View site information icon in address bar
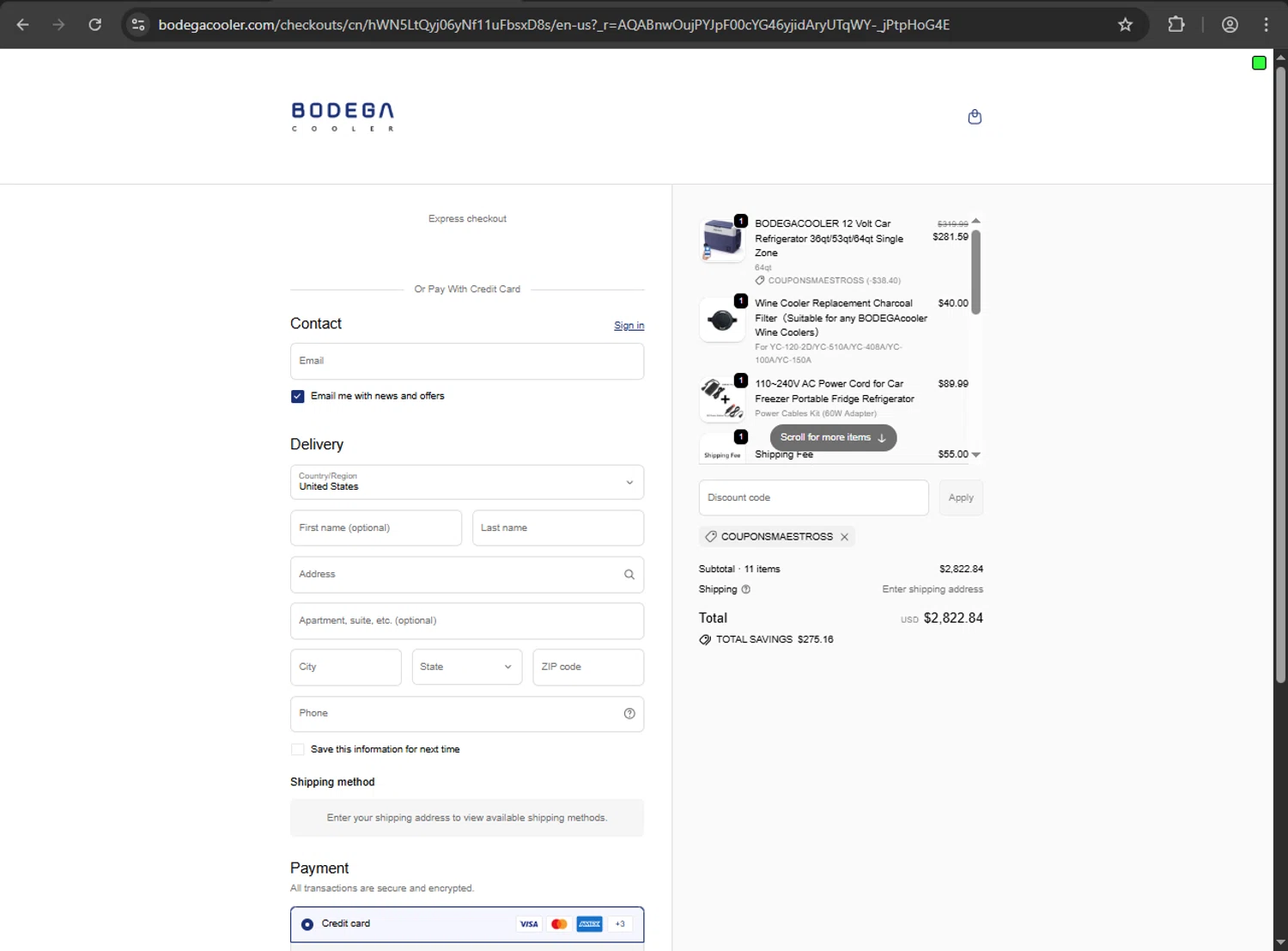Viewport: 1288px width, 951px height. click(x=138, y=25)
